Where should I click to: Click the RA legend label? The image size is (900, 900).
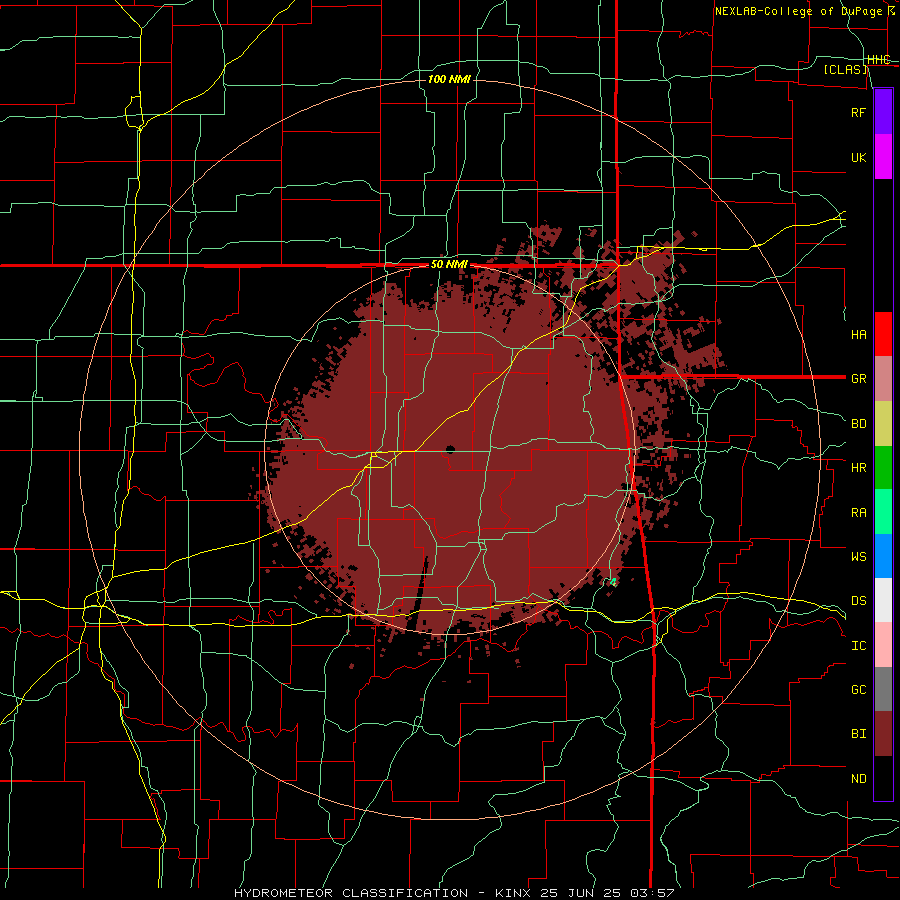[858, 513]
